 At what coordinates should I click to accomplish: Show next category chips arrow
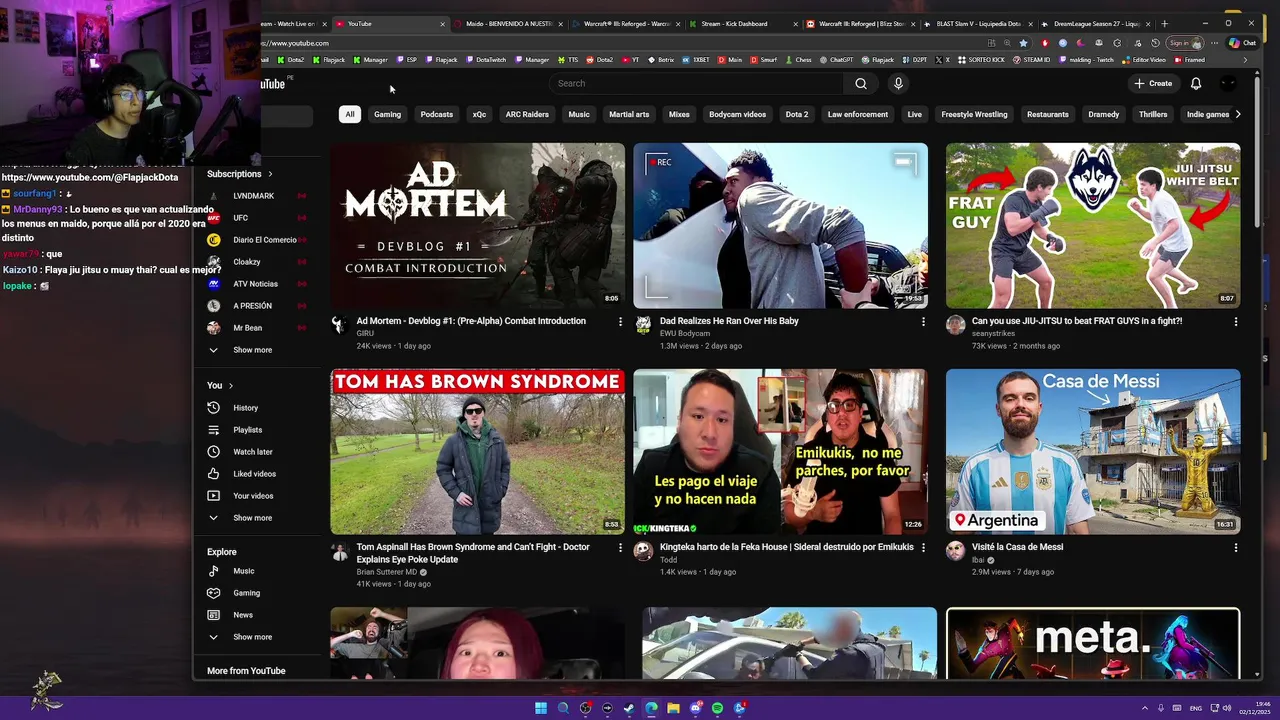click(x=1238, y=114)
